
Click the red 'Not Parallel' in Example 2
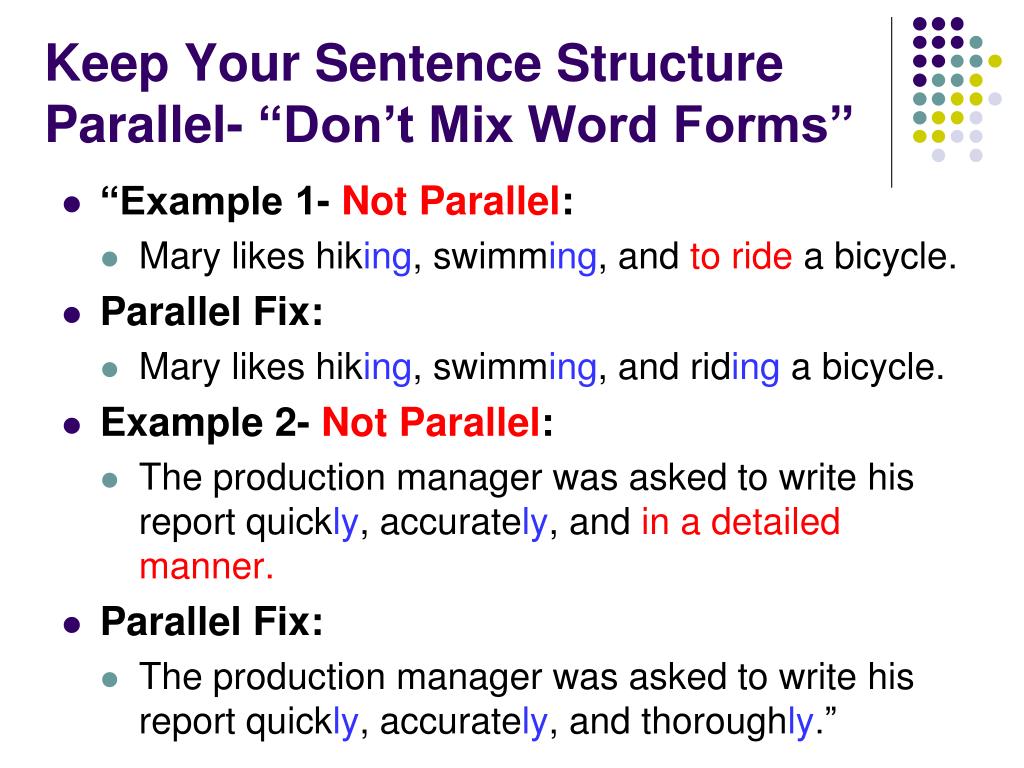[431, 422]
